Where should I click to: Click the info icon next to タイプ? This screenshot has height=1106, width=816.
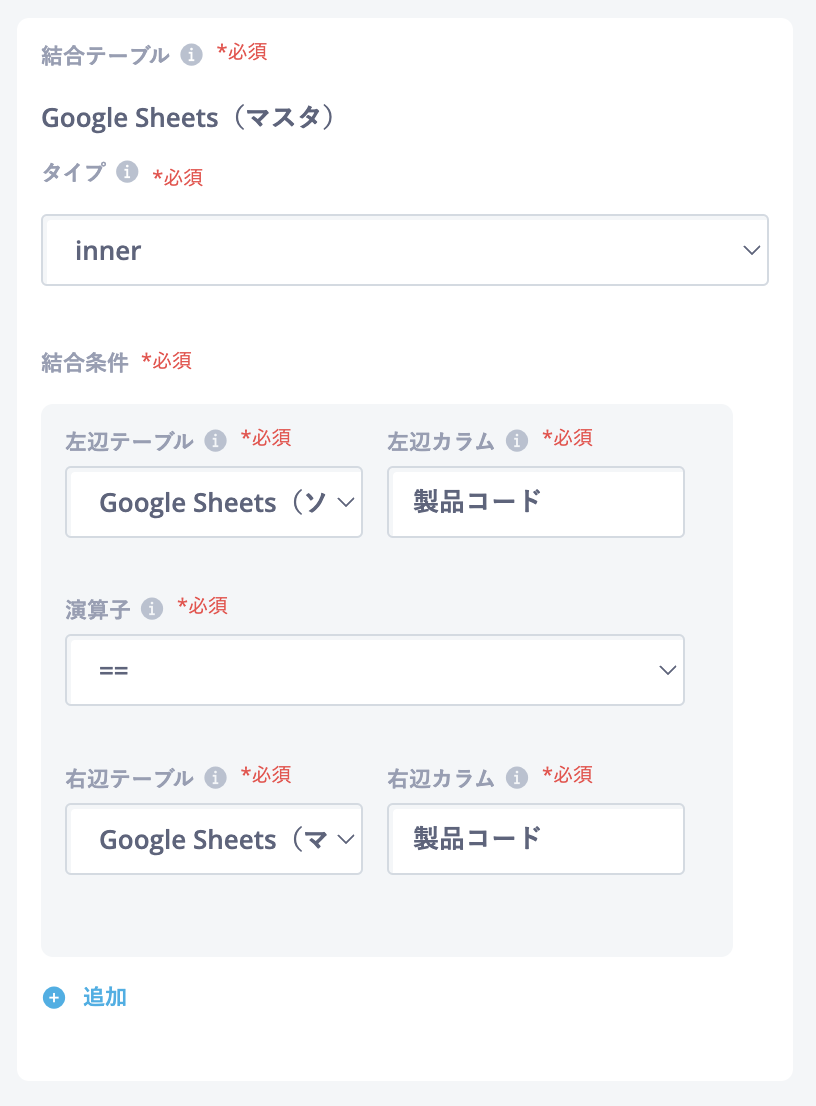(127, 171)
